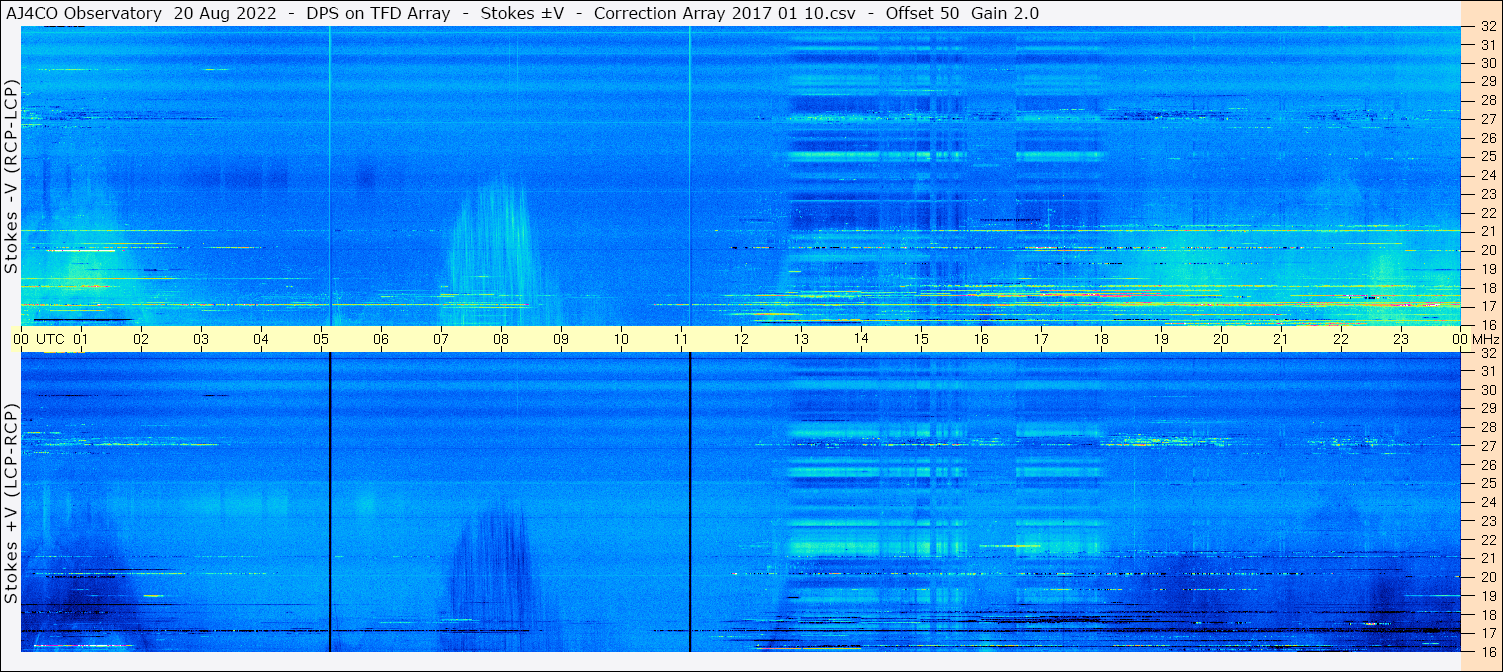Click the 16 hour tick on the time axis

tap(981, 339)
